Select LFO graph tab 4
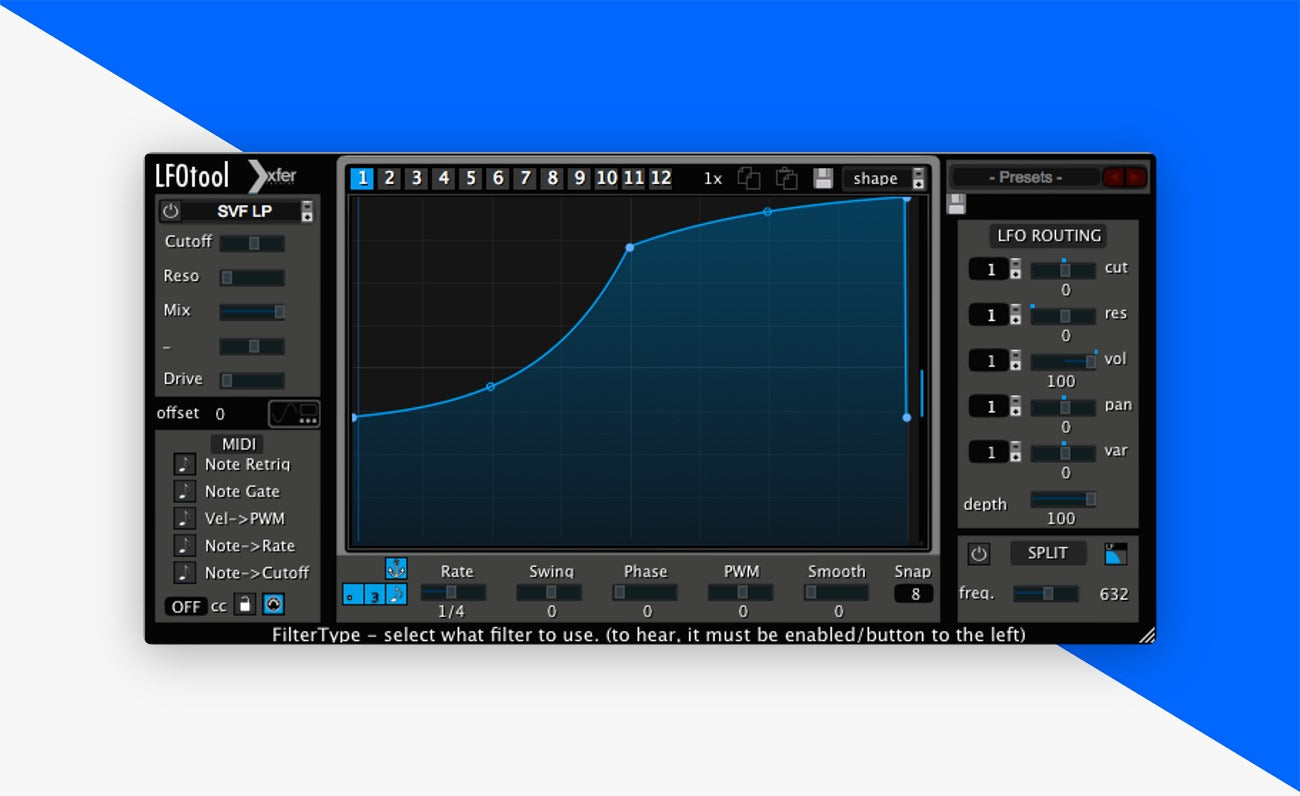The width and height of the screenshot is (1300, 796). click(x=444, y=178)
